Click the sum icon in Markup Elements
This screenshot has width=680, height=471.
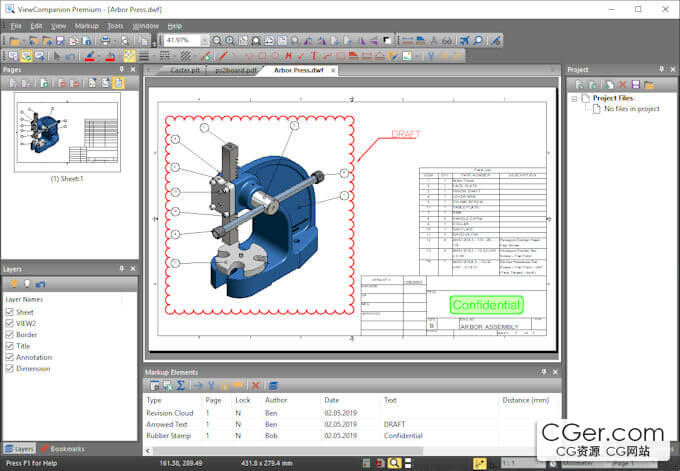181,385
